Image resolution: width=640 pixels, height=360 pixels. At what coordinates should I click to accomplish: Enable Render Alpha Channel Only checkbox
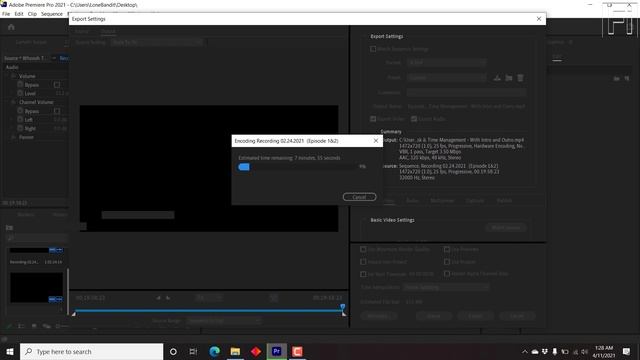[x=447, y=274]
